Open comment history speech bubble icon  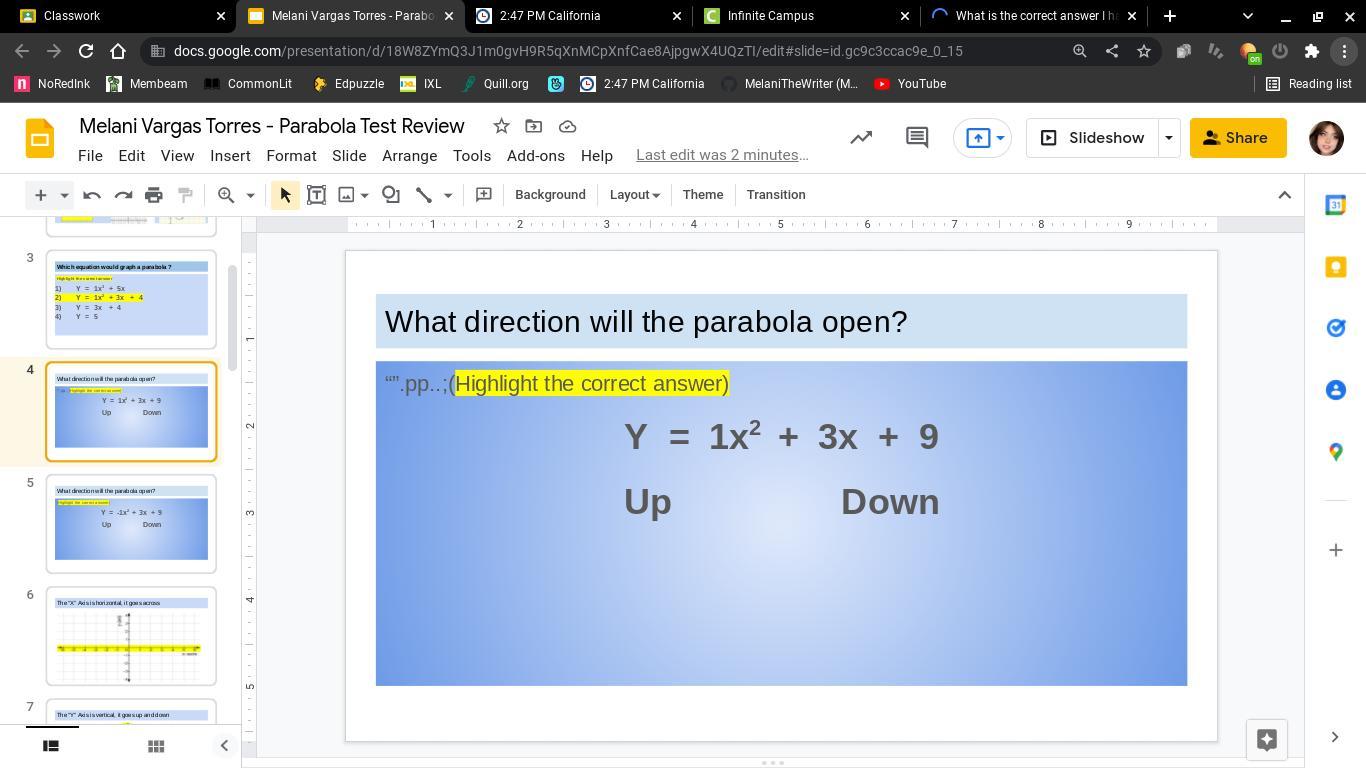pos(917,138)
